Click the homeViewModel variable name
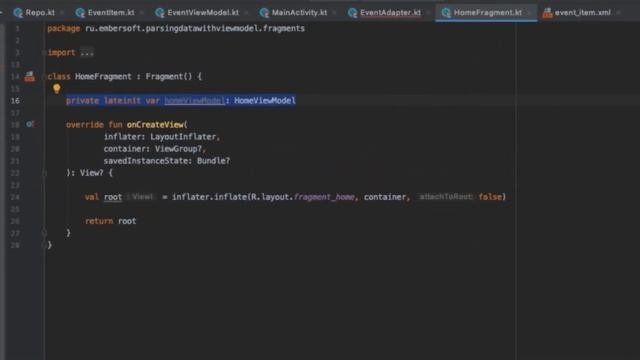This screenshot has height=360, width=640. click(194, 100)
